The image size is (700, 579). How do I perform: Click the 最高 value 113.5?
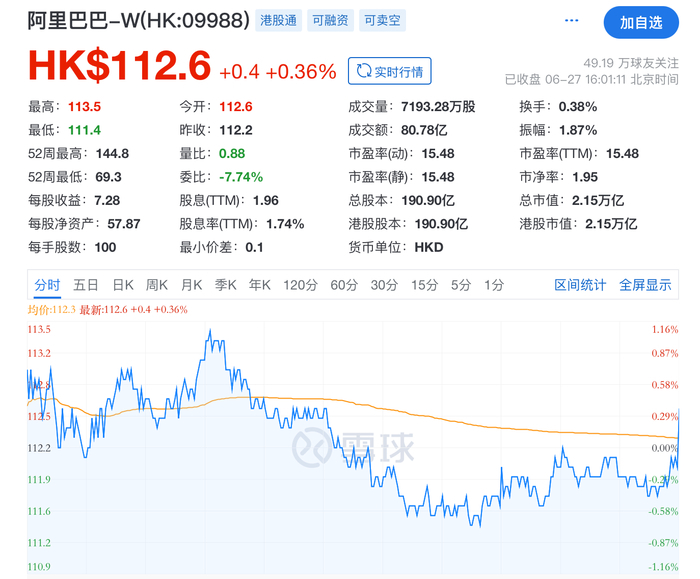tap(84, 107)
